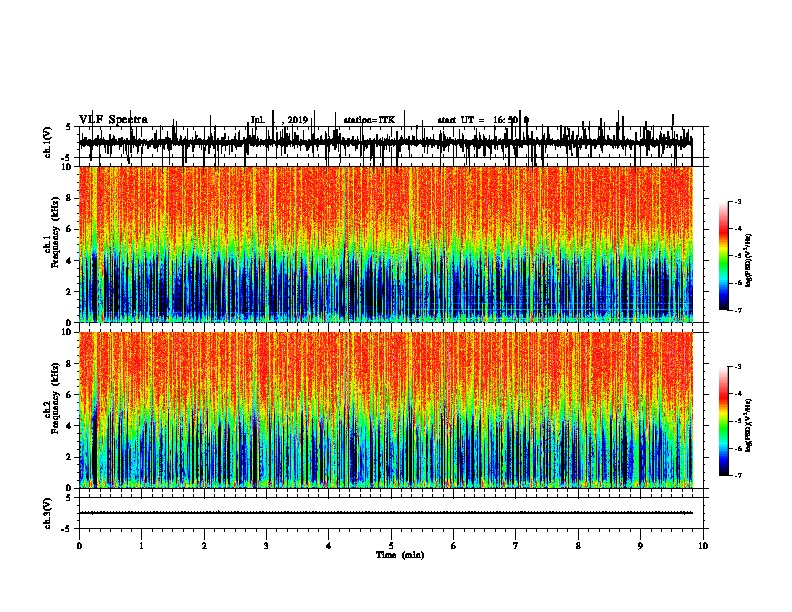Click the "Time (min)" axis label
Screen dimensions: 792x612
(x=400, y=555)
